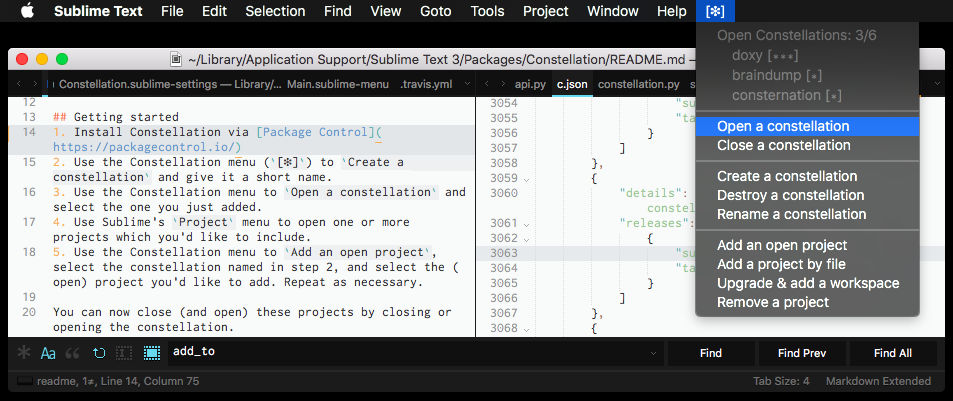Image resolution: width=953 pixels, height=401 pixels.
Task: Choose 'Remove a project'
Action: (x=807, y=302)
